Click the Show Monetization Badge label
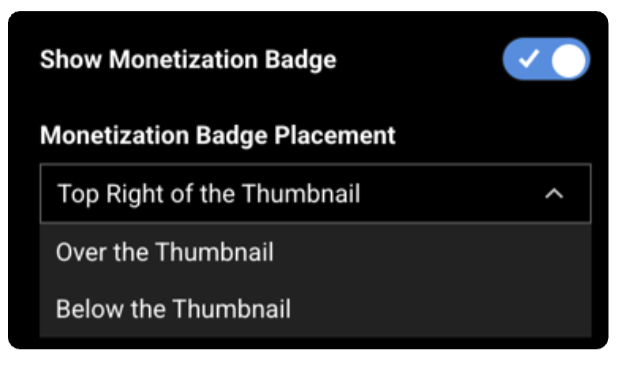This screenshot has height=370, width=618. click(x=188, y=60)
